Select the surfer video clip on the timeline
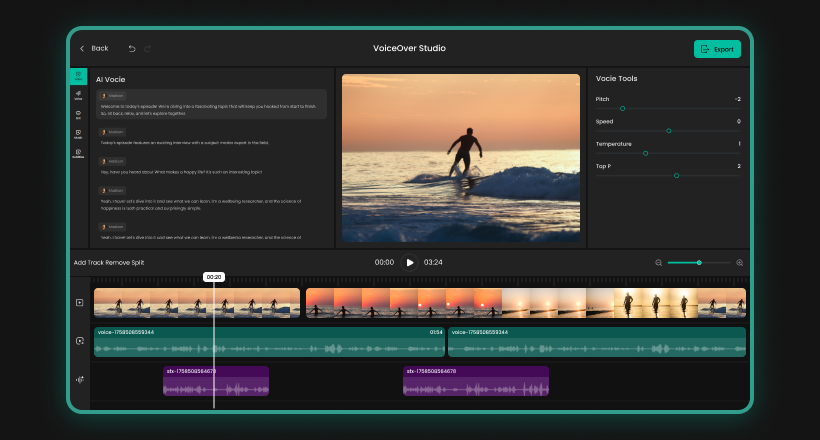 (197, 302)
